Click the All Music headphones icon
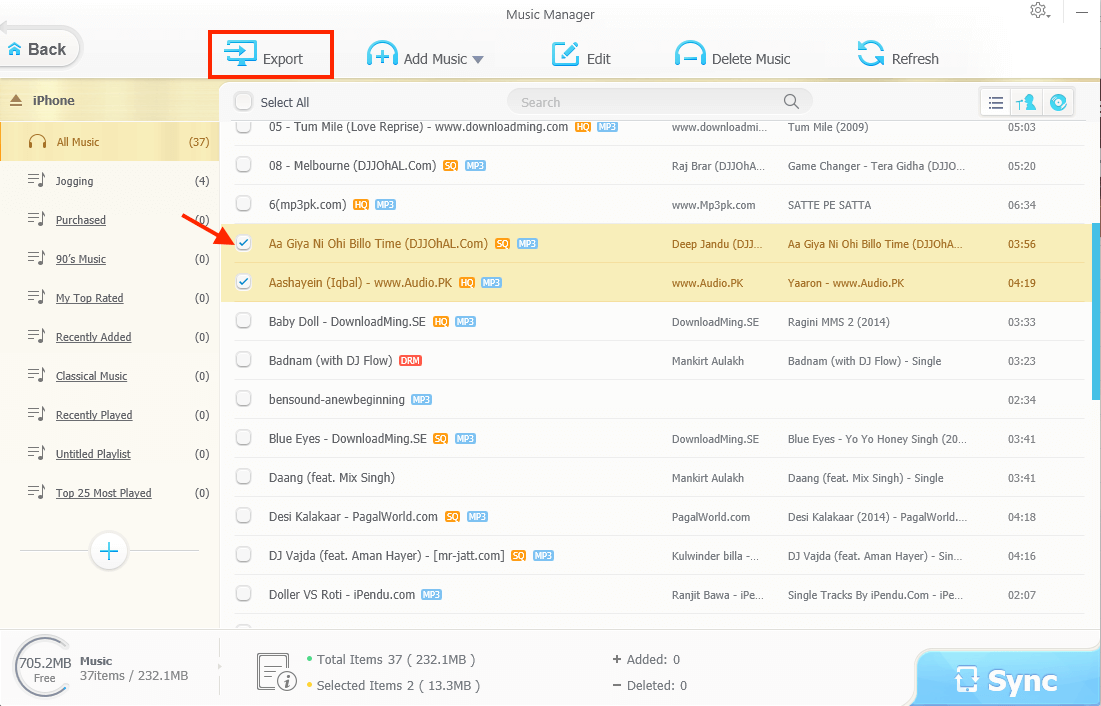 click(x=37, y=141)
